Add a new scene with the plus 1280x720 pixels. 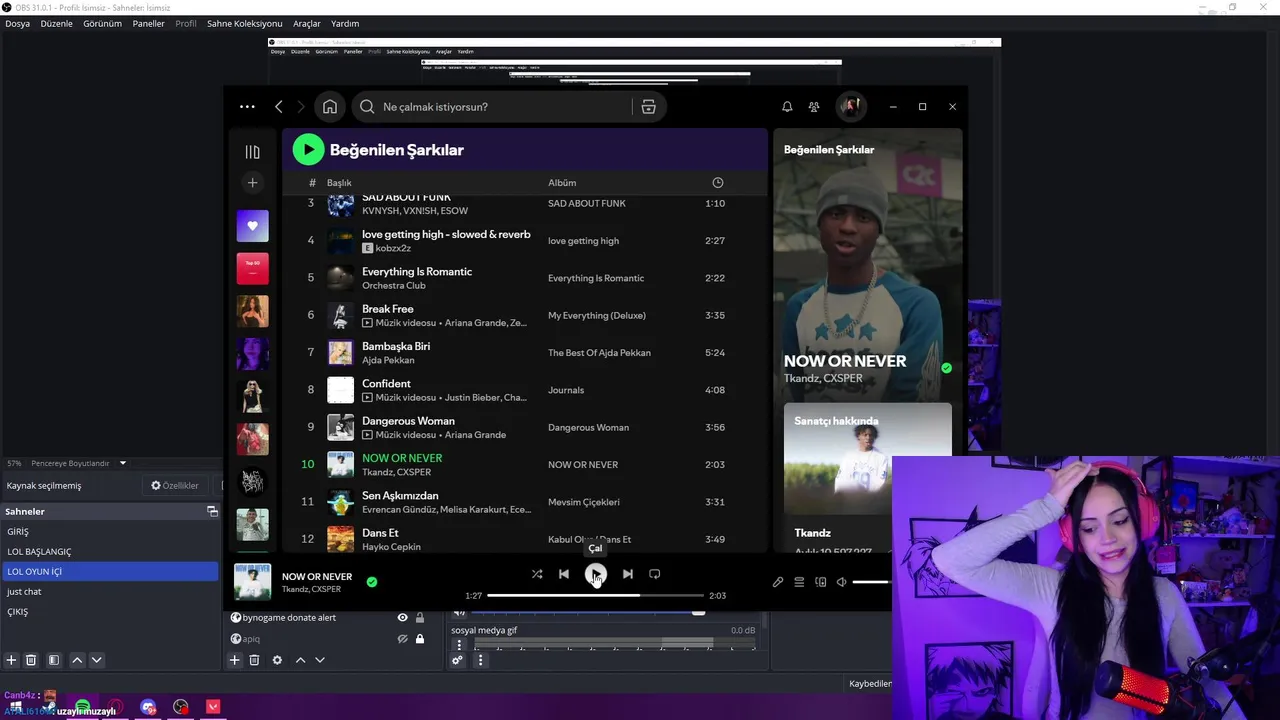(x=11, y=660)
